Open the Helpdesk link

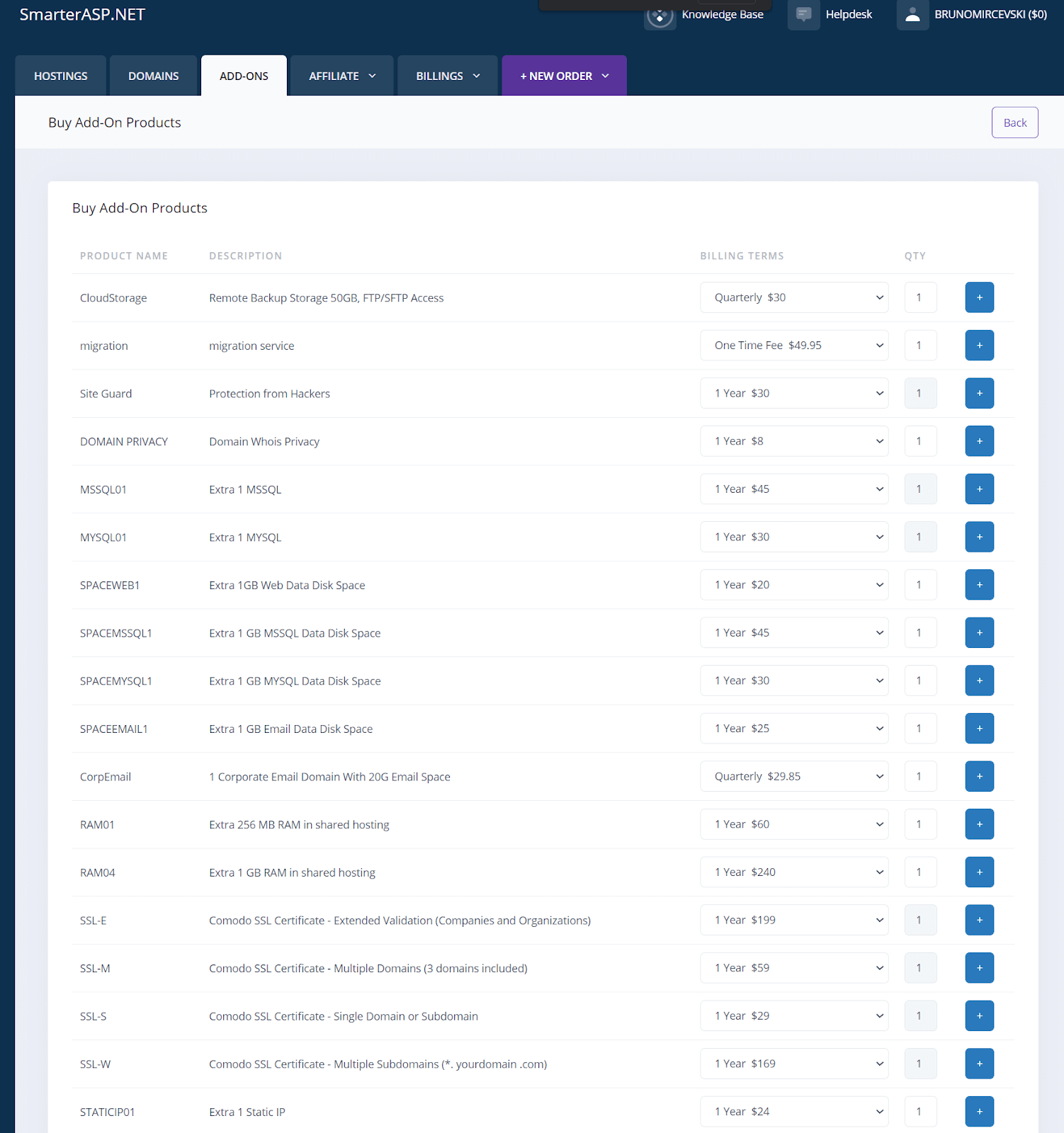point(849,15)
